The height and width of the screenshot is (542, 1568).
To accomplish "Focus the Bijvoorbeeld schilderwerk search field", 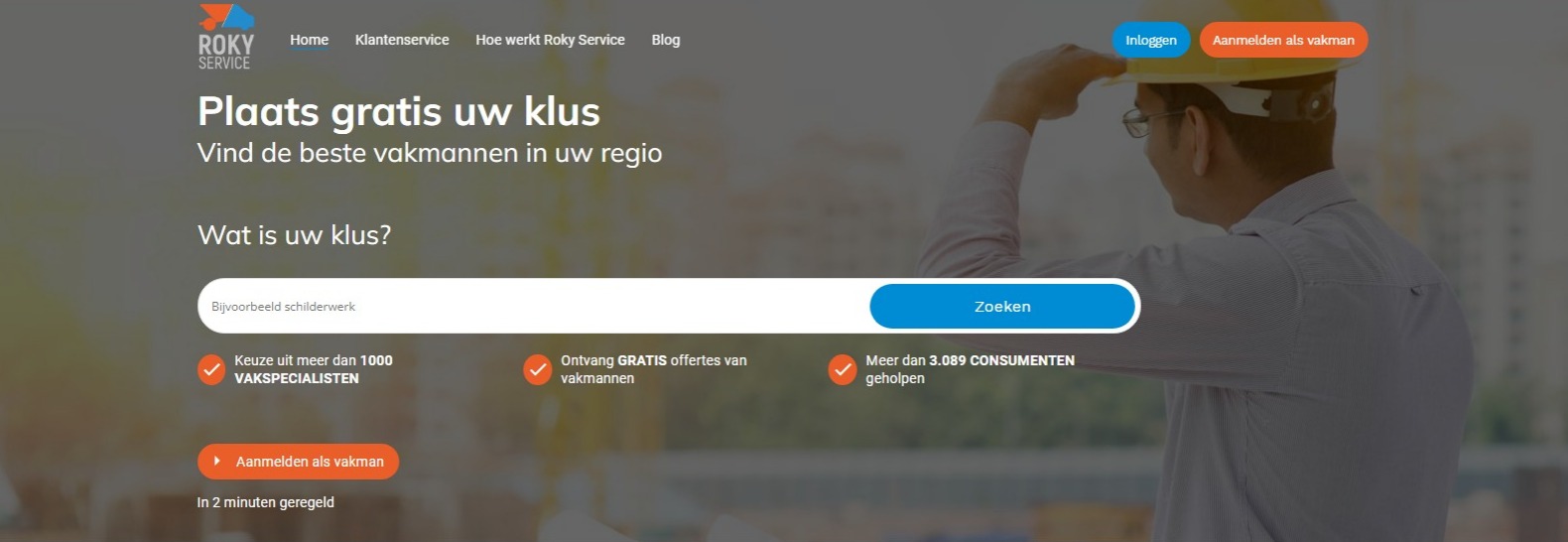I will tap(534, 306).
